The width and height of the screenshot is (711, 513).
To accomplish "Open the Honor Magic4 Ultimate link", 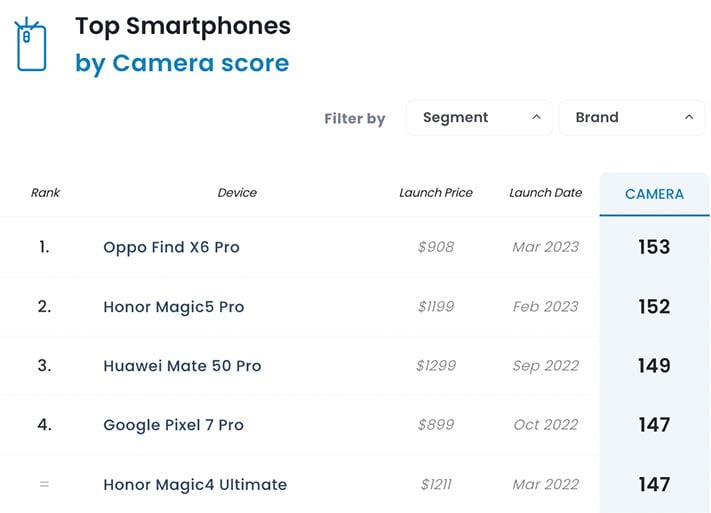I will [x=195, y=485].
